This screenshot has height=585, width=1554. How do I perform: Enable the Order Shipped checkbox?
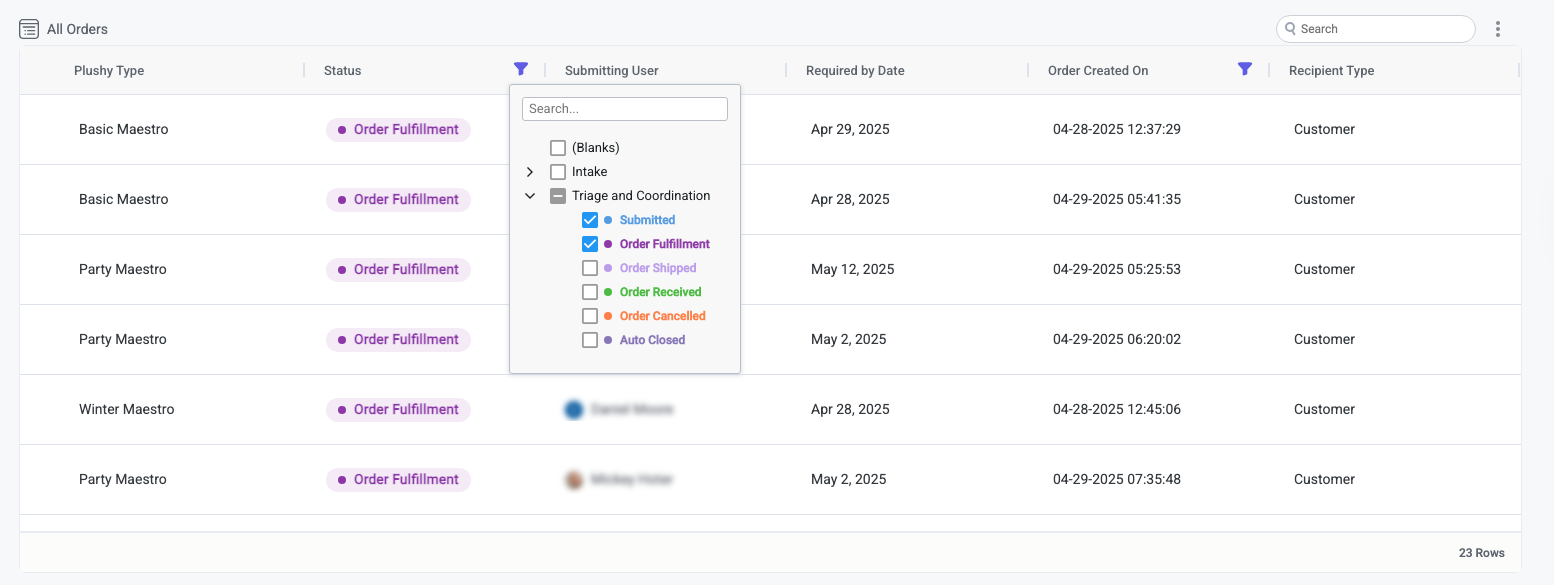tap(590, 268)
